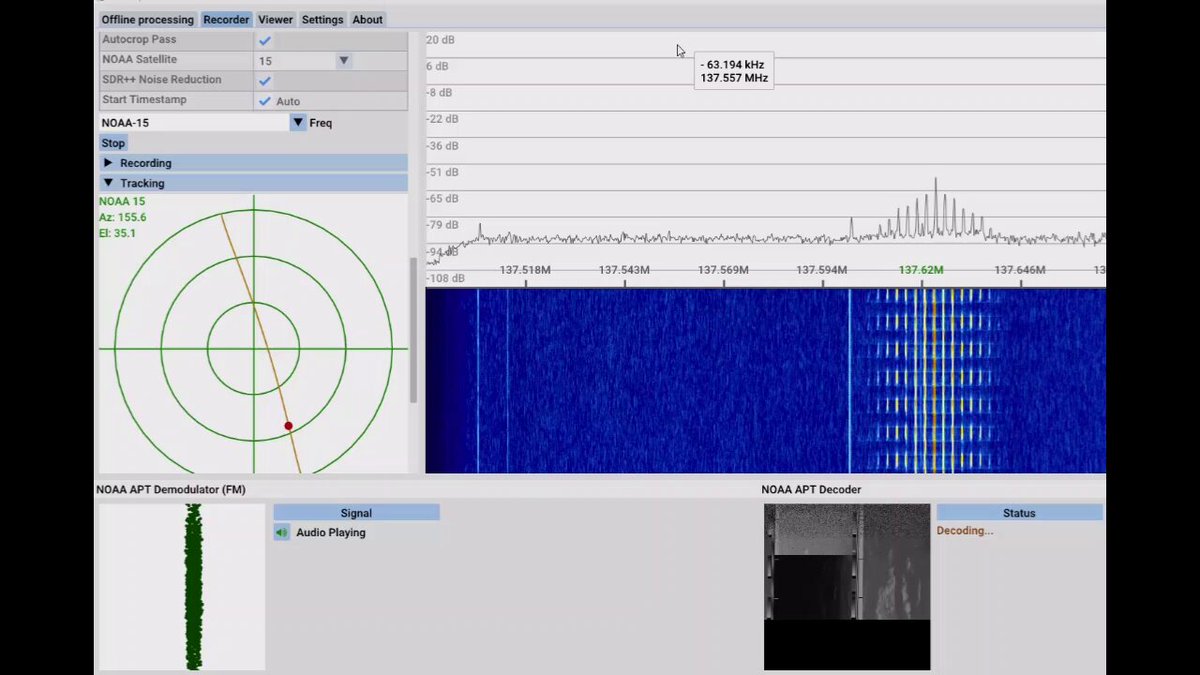Open the NOAA-15 frequency preset dropdown arrow
This screenshot has height=675, width=1200.
(298, 123)
